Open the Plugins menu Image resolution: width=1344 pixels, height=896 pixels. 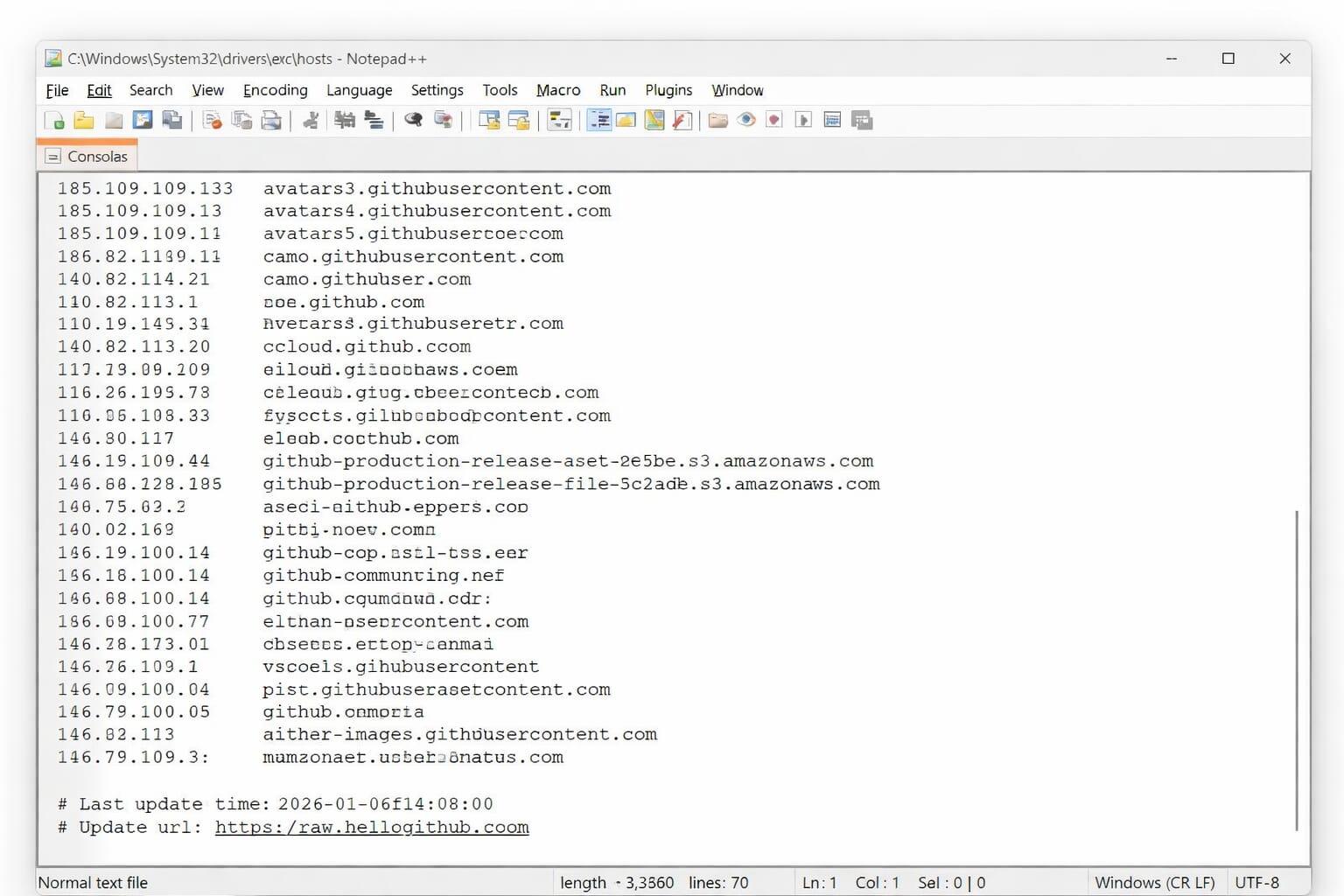pos(668,90)
